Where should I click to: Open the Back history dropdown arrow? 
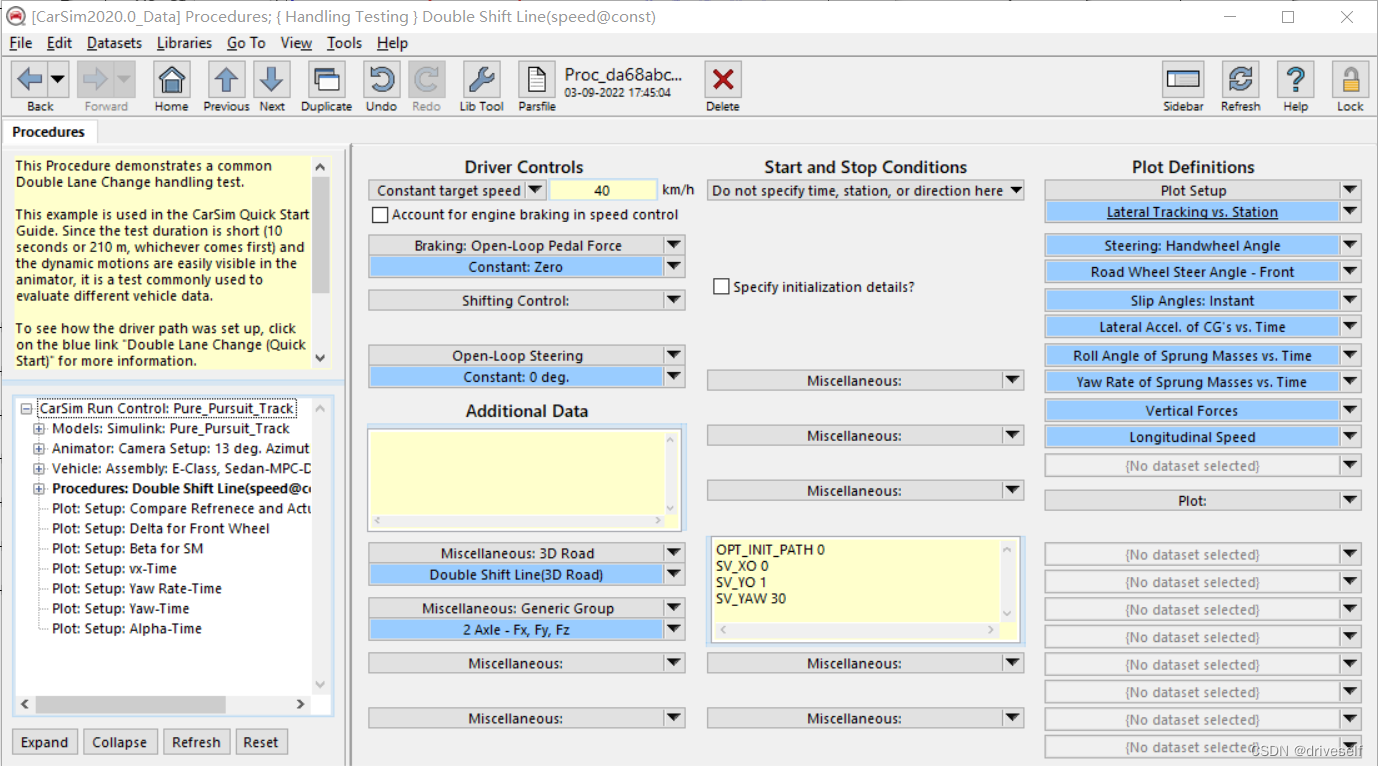(57, 80)
